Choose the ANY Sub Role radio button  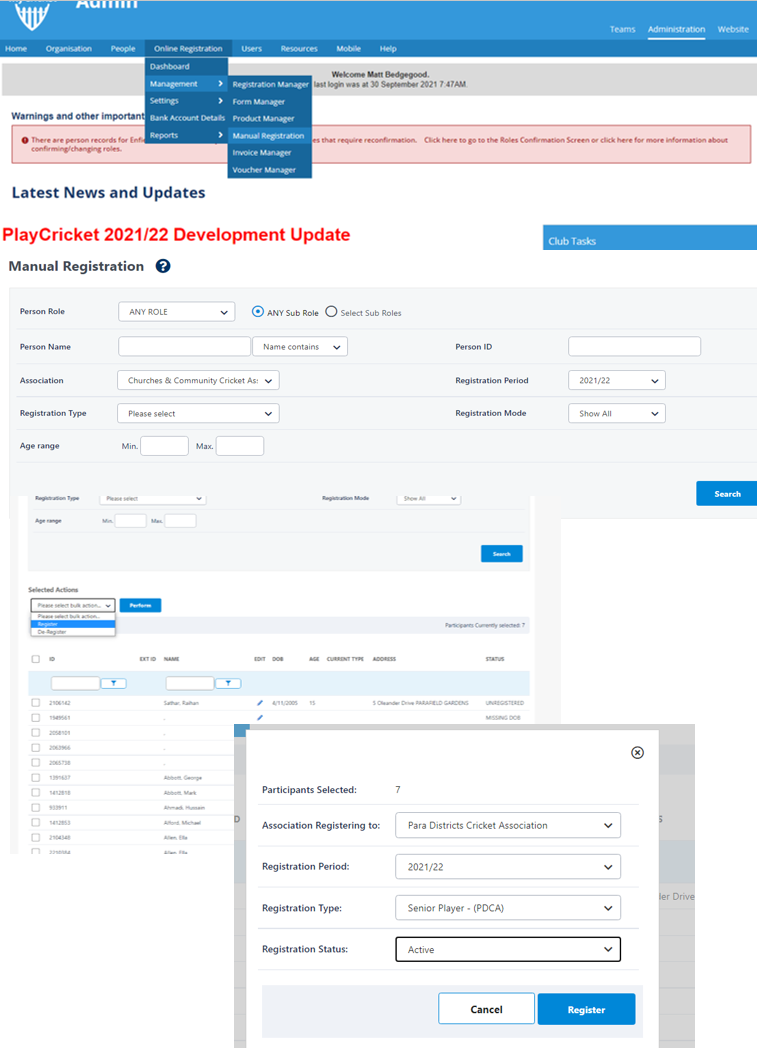click(257, 311)
